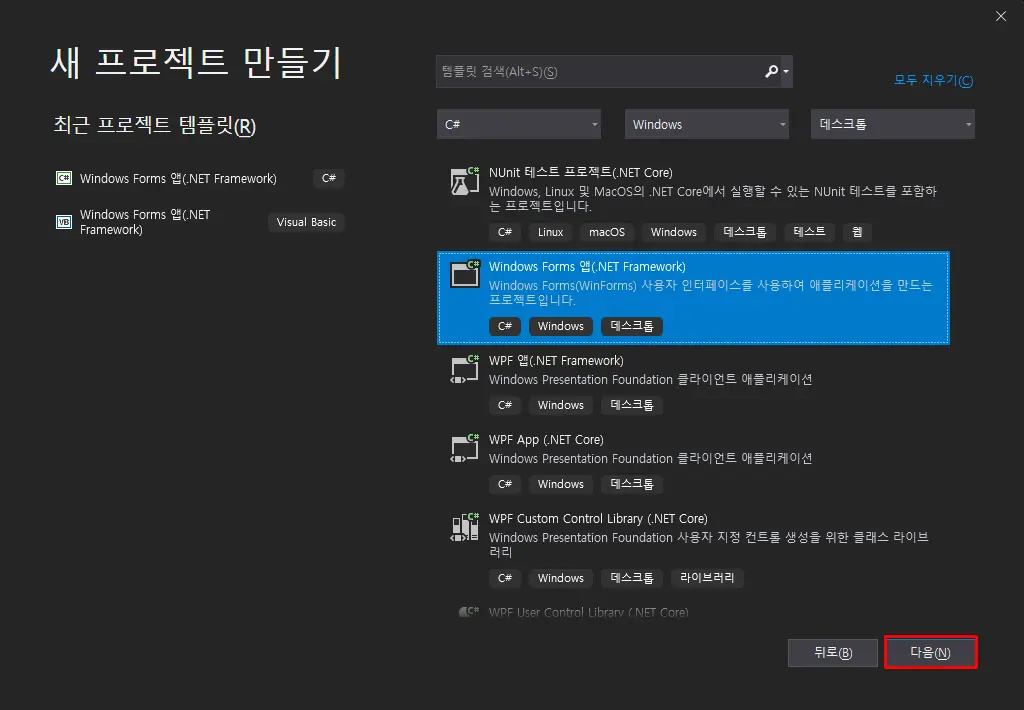
Task: Click Windows Forms description text in selected item
Action: click(711, 293)
